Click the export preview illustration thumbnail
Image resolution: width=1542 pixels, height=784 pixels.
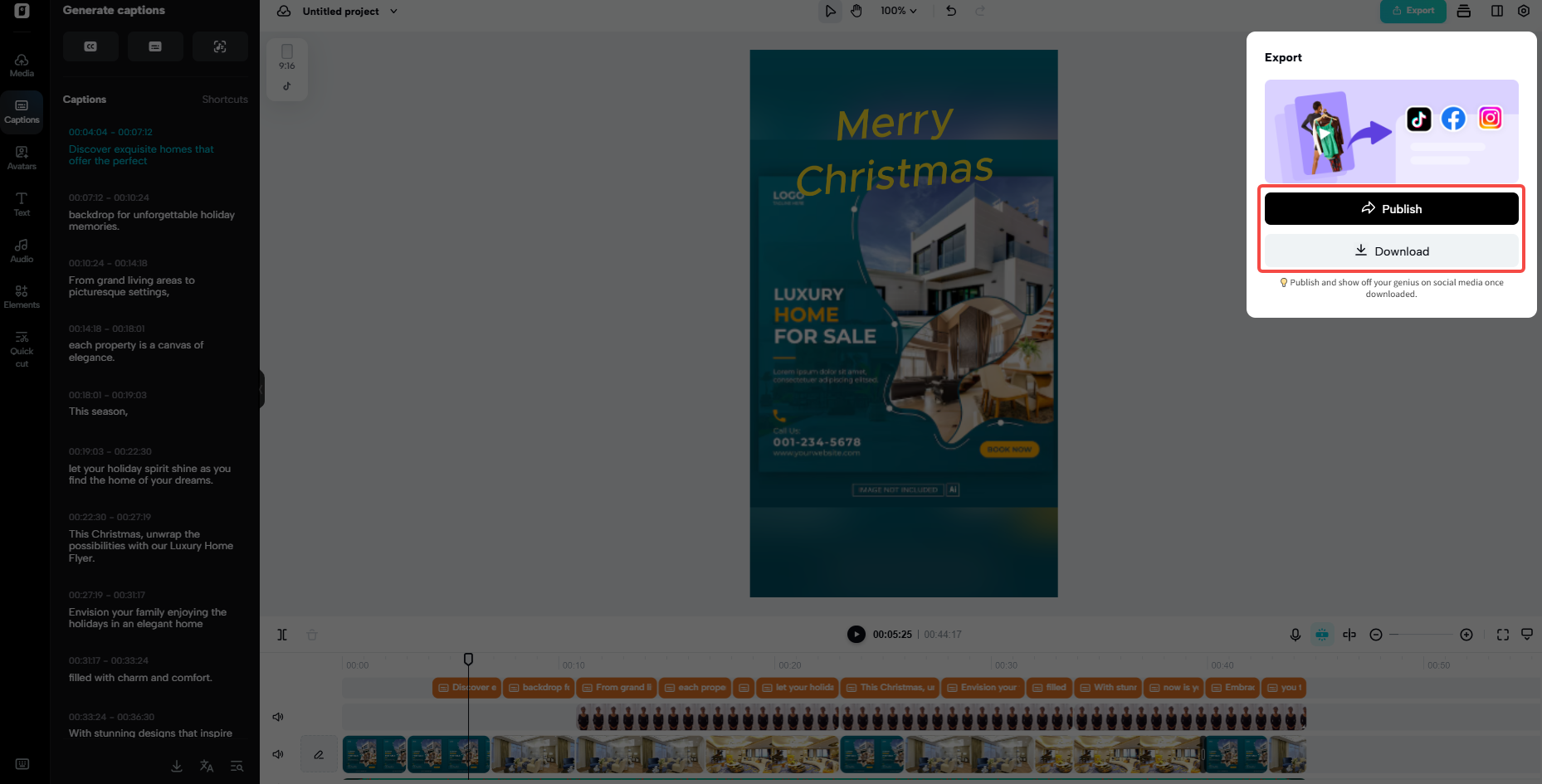(x=1391, y=131)
